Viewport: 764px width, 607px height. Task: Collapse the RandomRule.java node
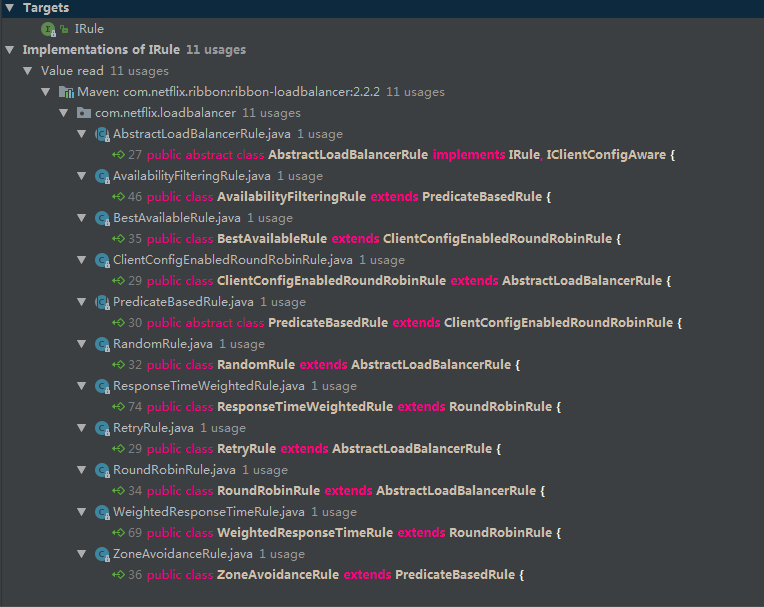82,343
